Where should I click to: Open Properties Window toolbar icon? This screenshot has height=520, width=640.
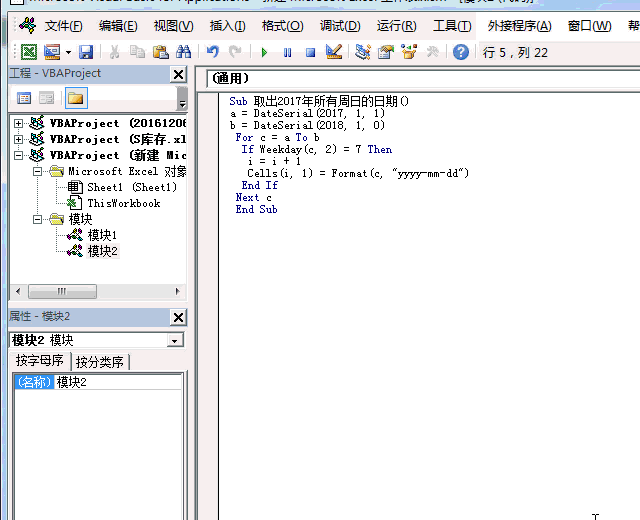point(386,52)
